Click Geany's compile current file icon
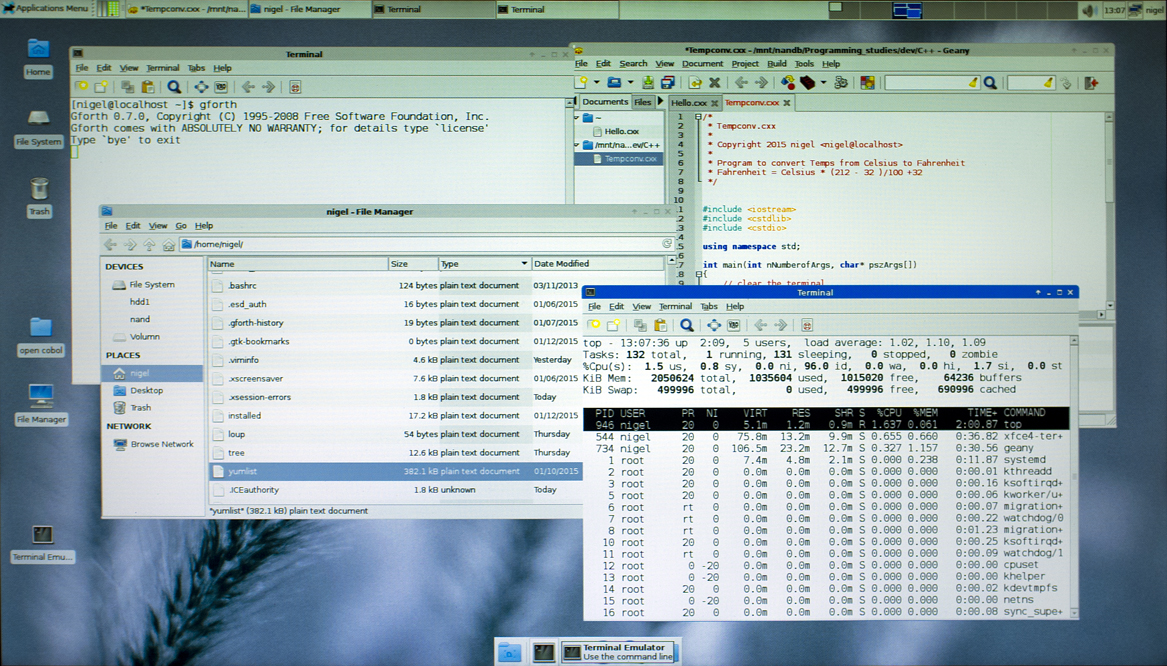1167x666 pixels. coord(788,83)
